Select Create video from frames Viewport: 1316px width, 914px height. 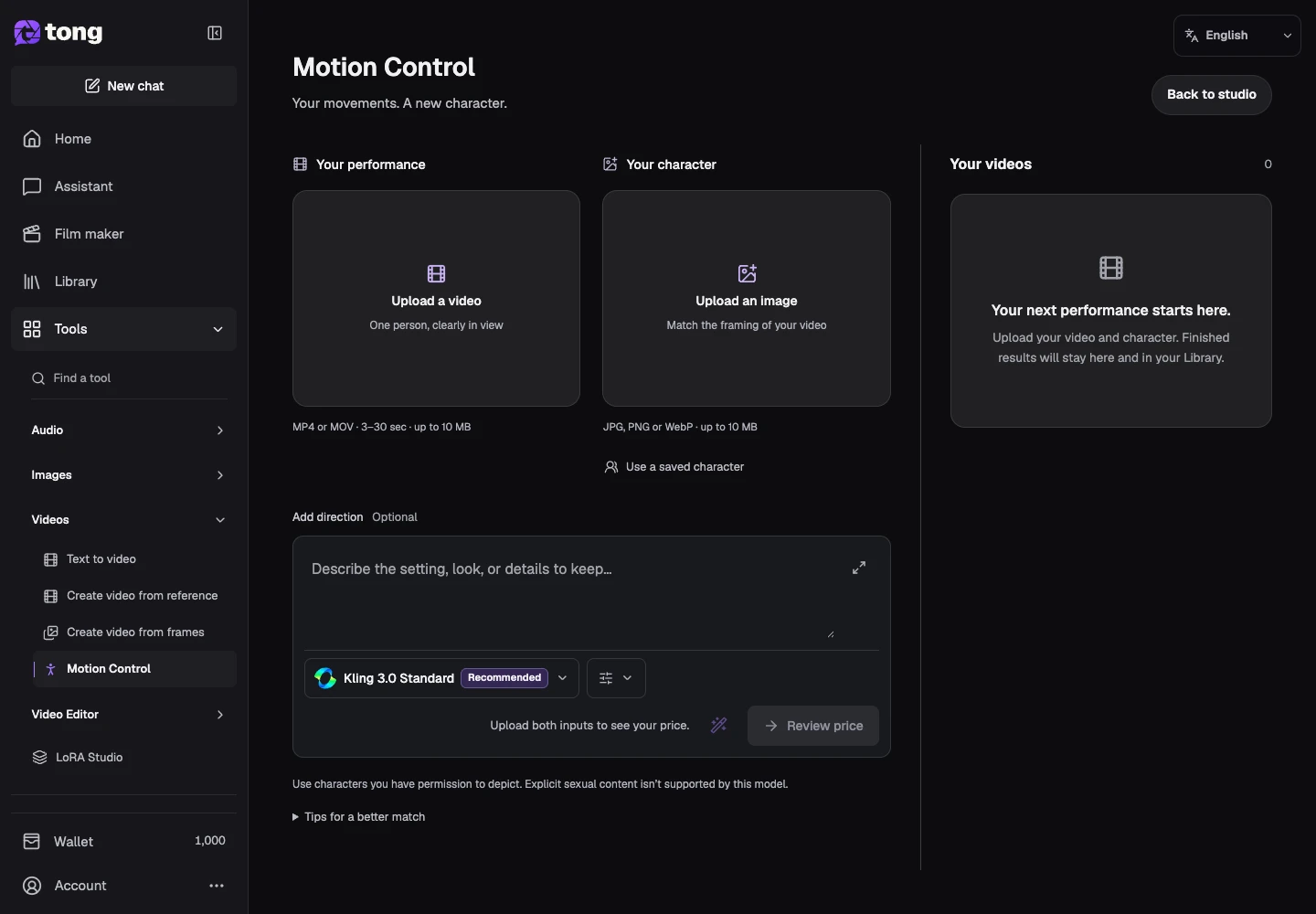134,632
